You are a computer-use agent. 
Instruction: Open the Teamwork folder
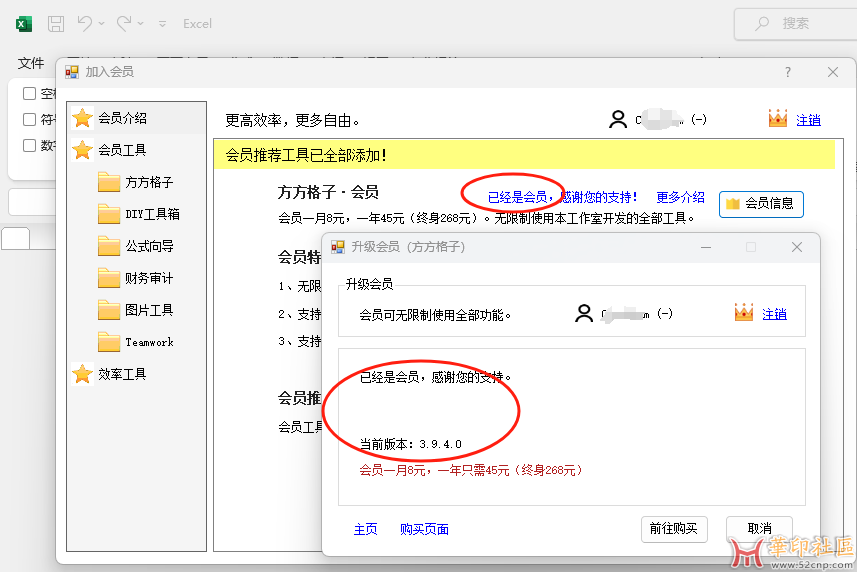(x=148, y=342)
